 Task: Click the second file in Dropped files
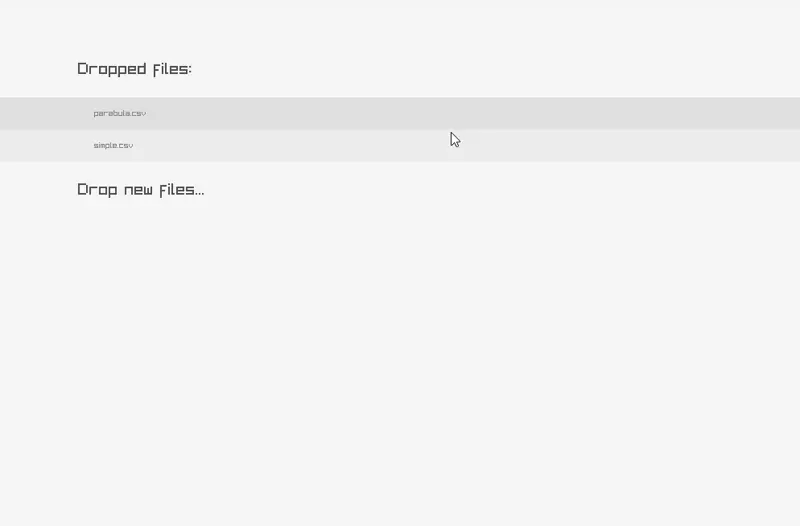tap(113, 145)
